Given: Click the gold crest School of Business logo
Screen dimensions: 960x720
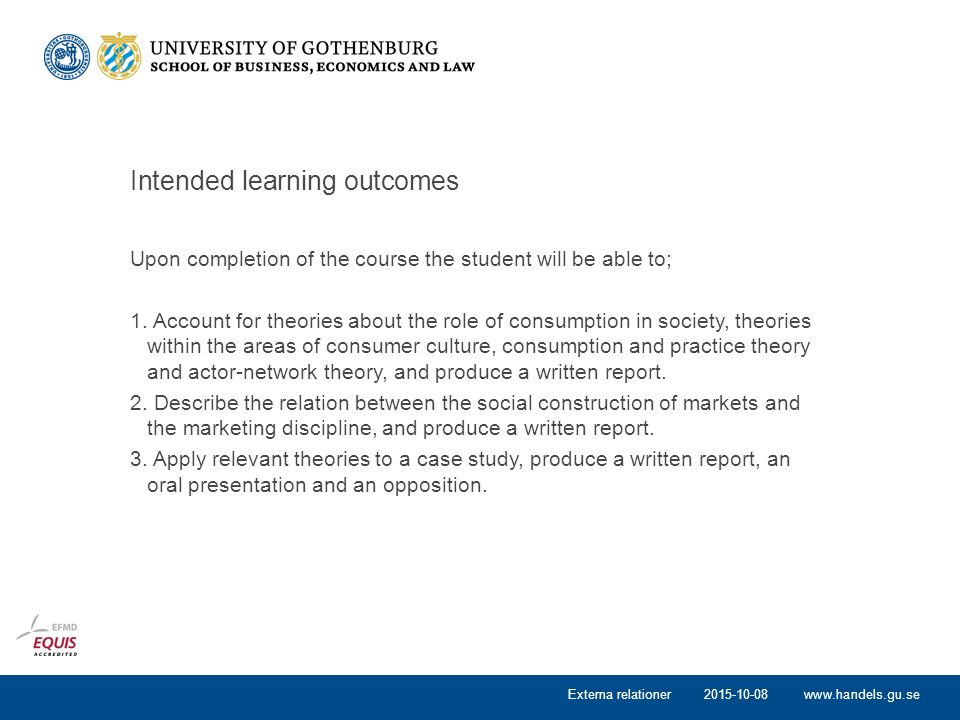Looking at the screenshot, I should pyautogui.click(x=119, y=56).
